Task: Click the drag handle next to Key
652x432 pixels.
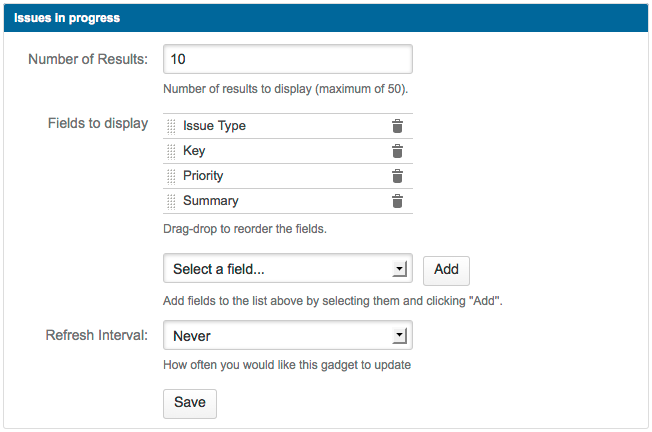Action: click(x=171, y=151)
